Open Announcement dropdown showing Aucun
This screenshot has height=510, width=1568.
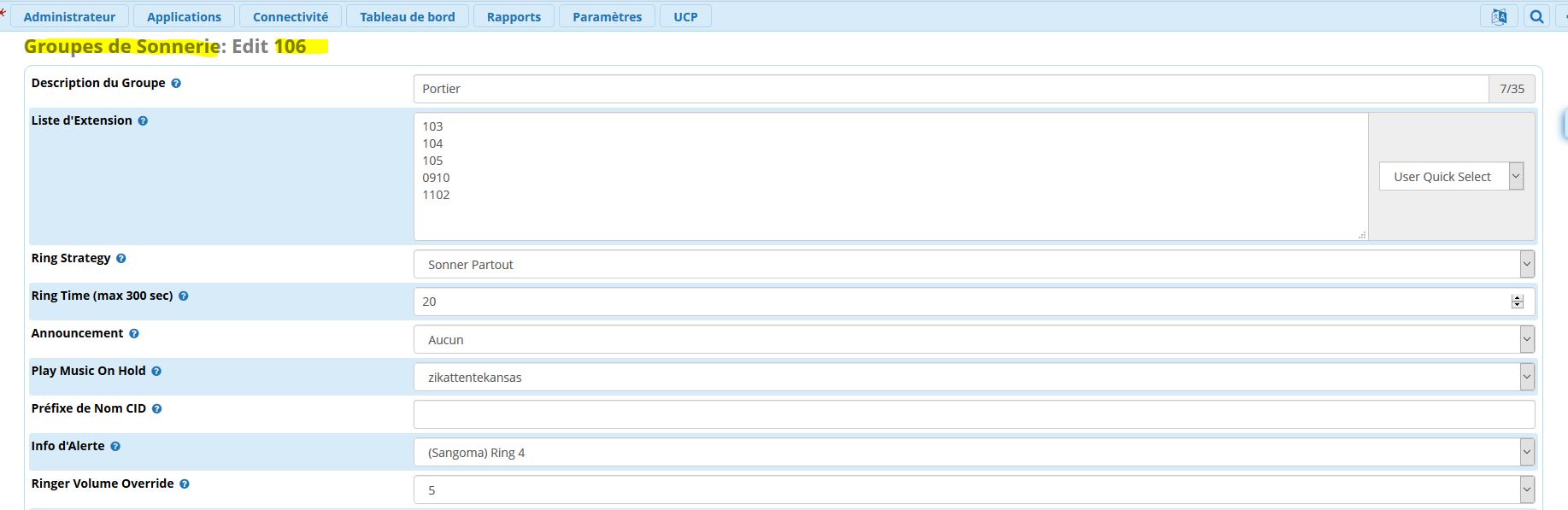click(974, 340)
